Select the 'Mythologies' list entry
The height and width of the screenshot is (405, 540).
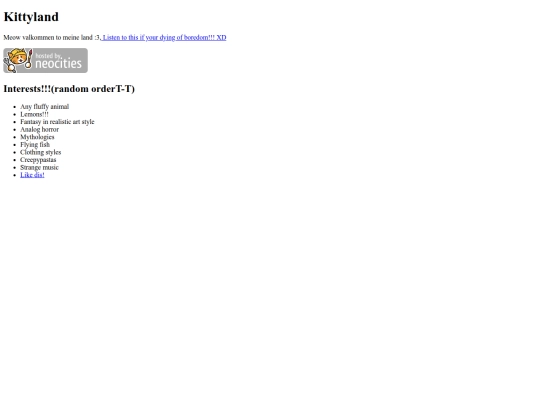click(x=37, y=137)
